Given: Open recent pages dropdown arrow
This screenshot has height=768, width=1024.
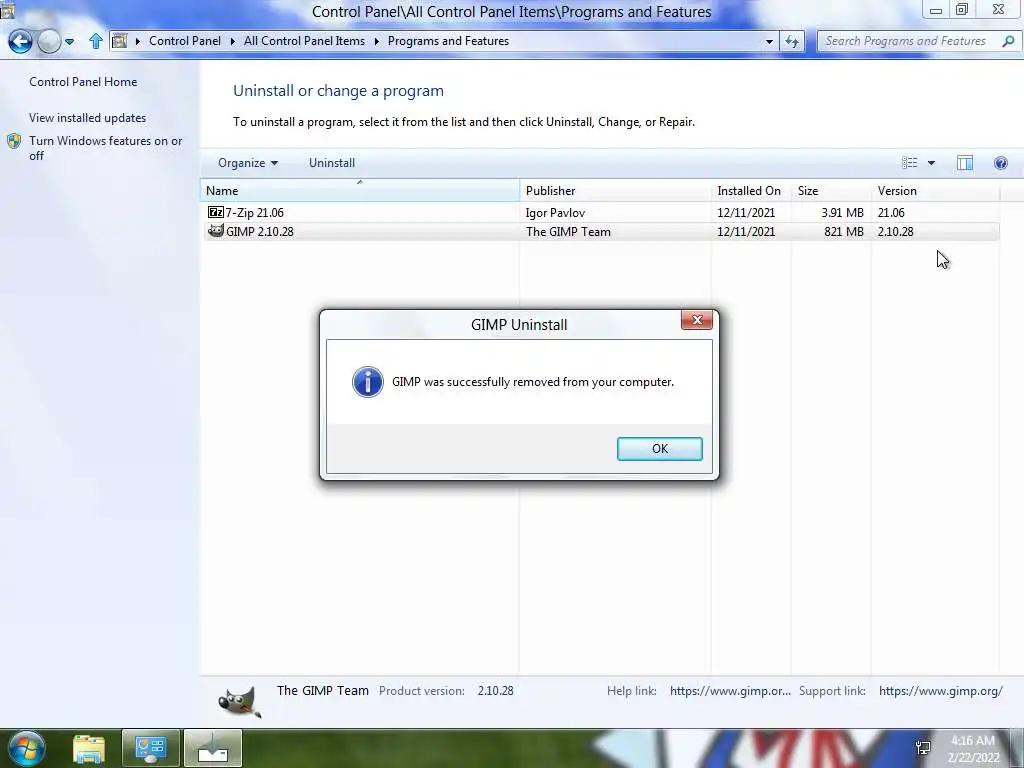Looking at the screenshot, I should 69,42.
